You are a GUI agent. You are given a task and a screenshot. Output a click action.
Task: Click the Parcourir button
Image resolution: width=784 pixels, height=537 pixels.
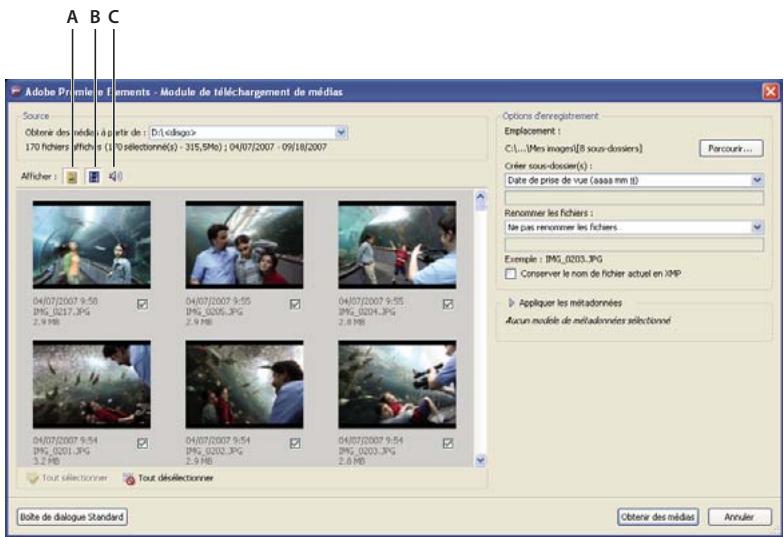[730, 148]
